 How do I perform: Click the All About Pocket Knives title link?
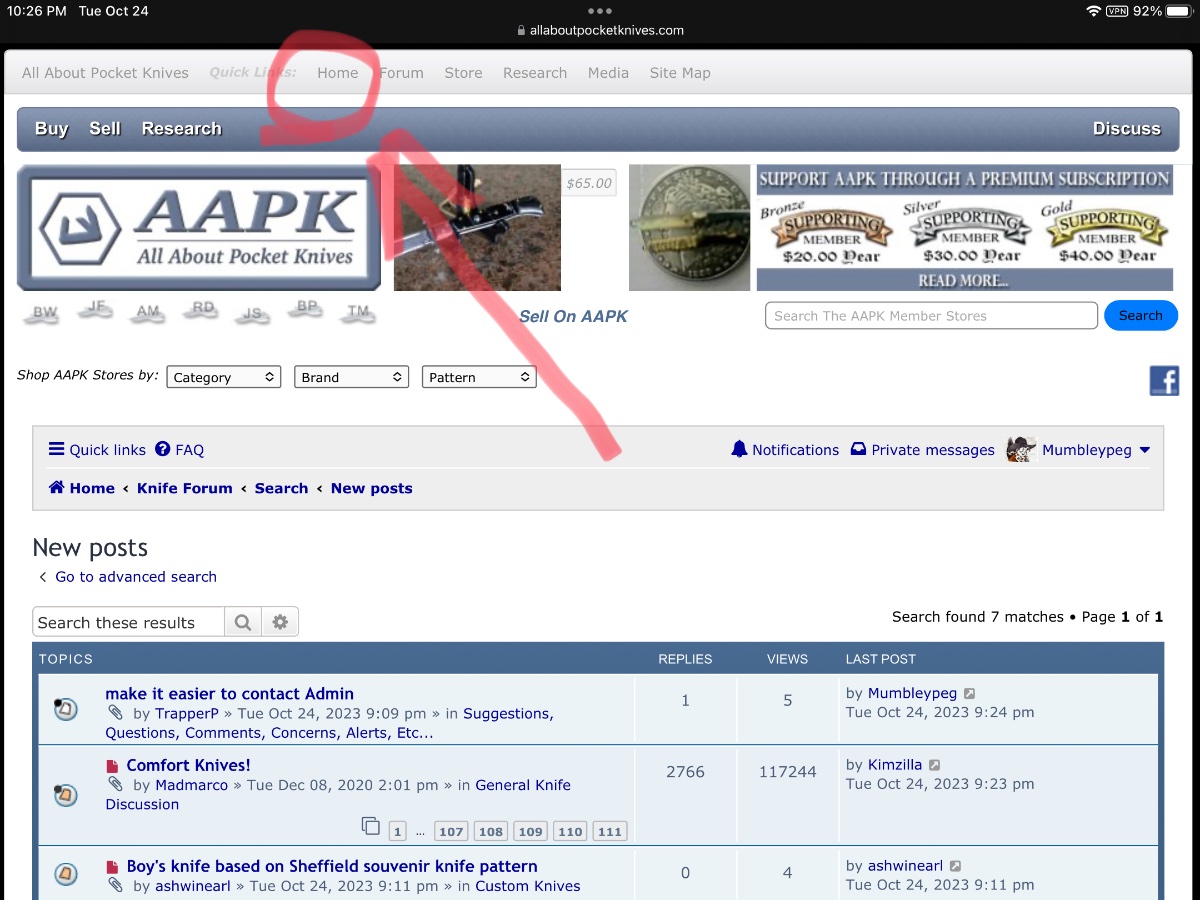tap(105, 73)
